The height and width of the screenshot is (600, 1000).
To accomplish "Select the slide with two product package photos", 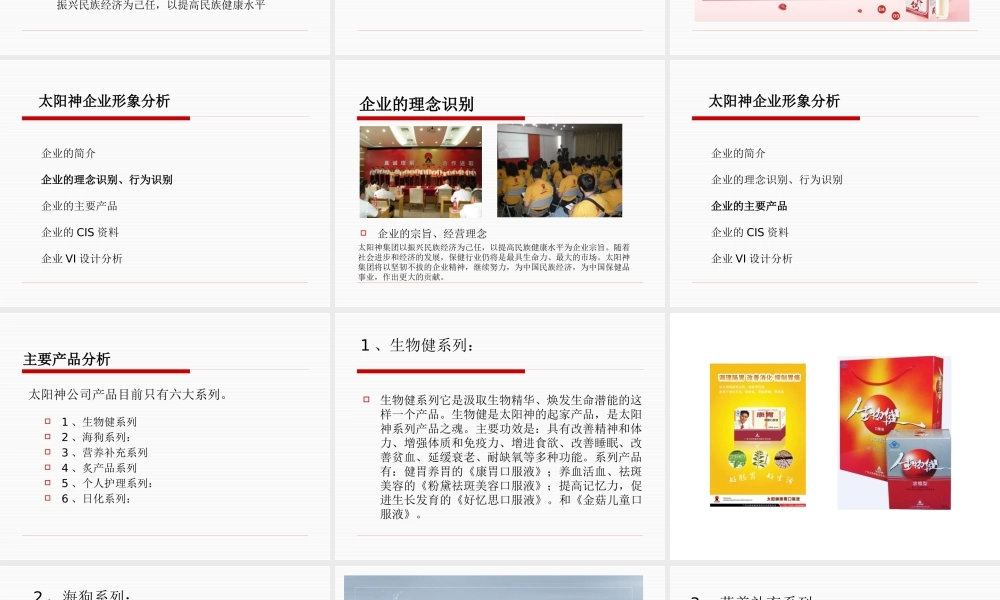I will 835,436.
